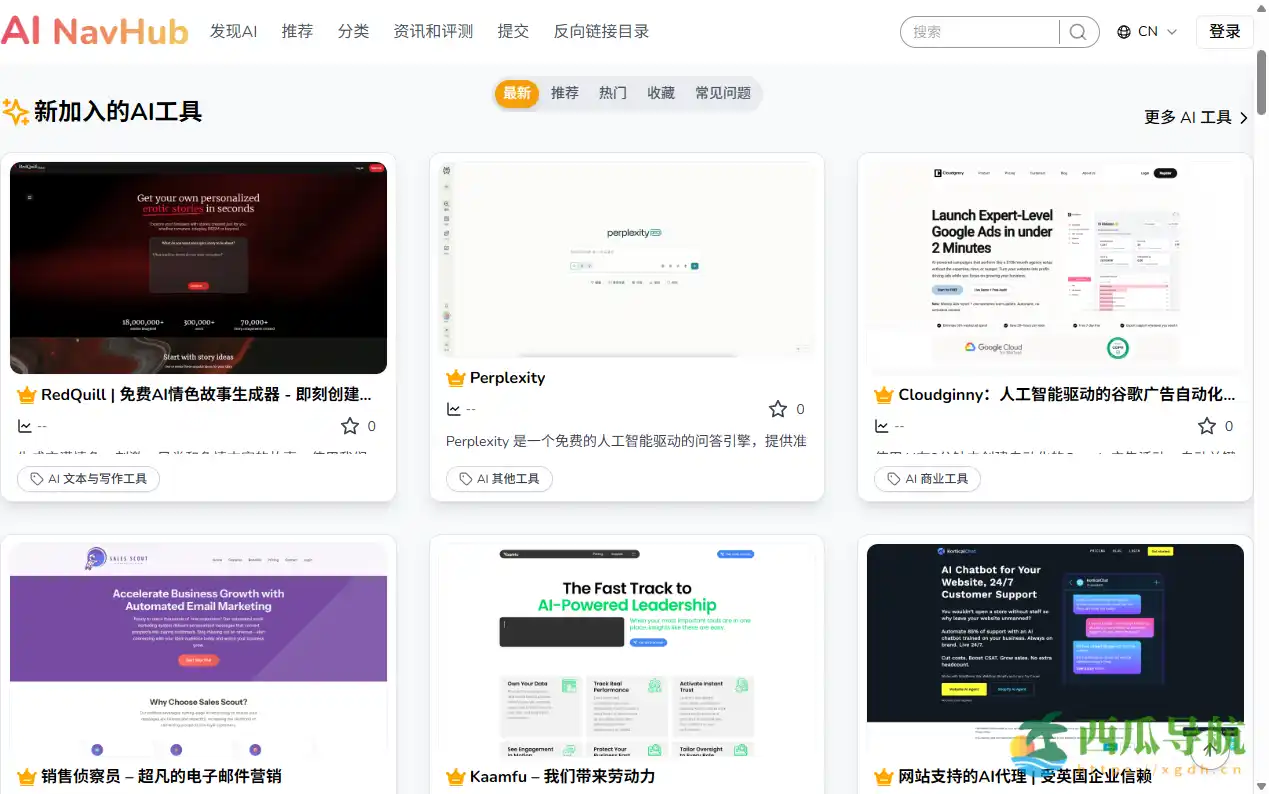Screen dimensions: 1269x794
Task: Toggle the favorite star on the Cloudginny card
Action: pyautogui.click(x=1205, y=425)
